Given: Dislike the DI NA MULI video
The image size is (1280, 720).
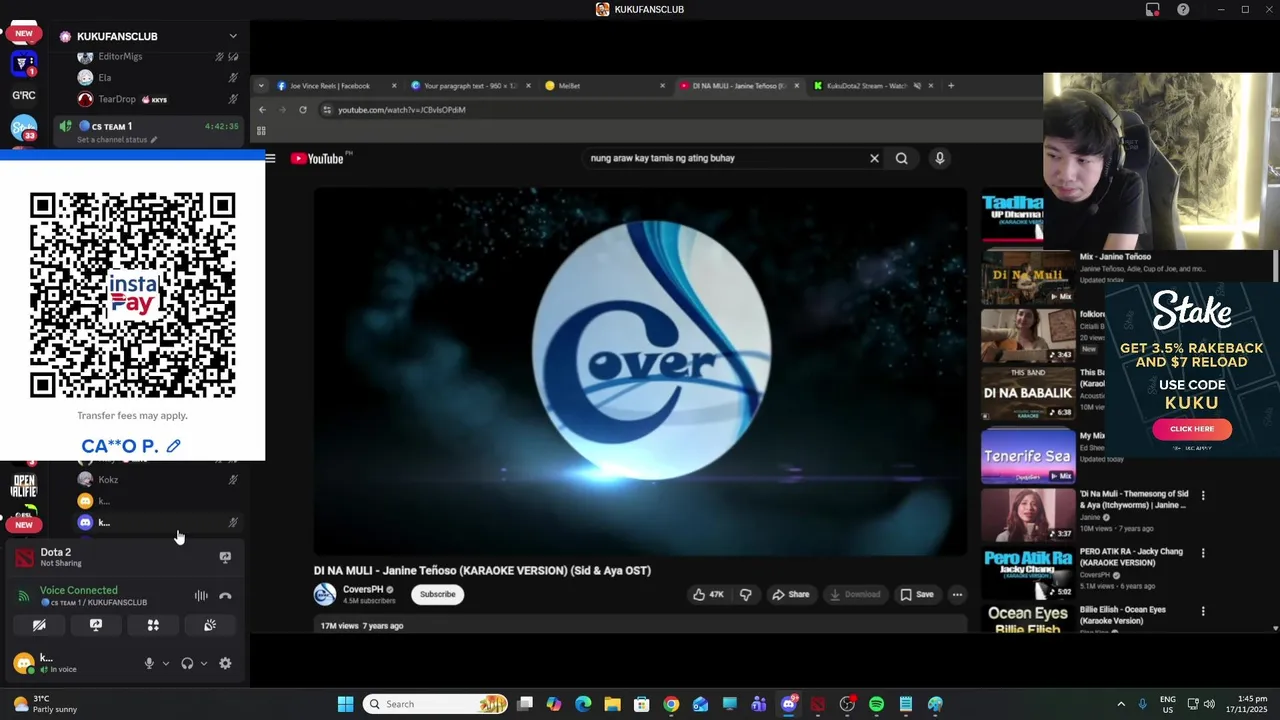Looking at the screenshot, I should coord(746,594).
